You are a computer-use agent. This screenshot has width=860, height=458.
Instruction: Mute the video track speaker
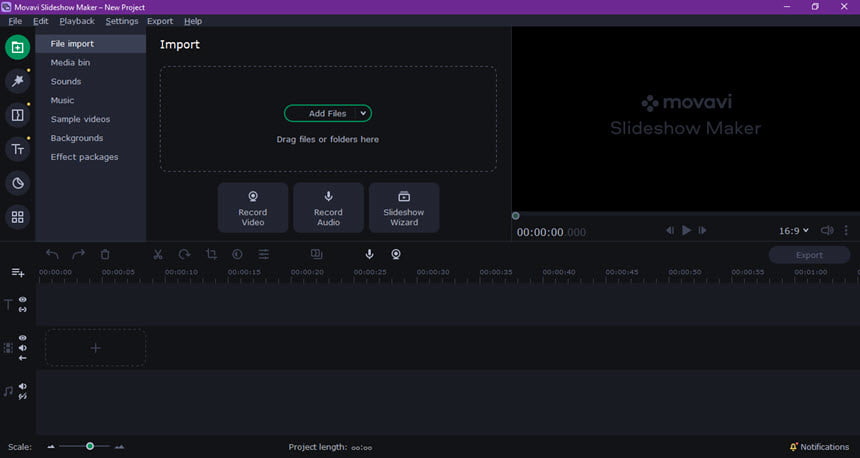[22, 348]
